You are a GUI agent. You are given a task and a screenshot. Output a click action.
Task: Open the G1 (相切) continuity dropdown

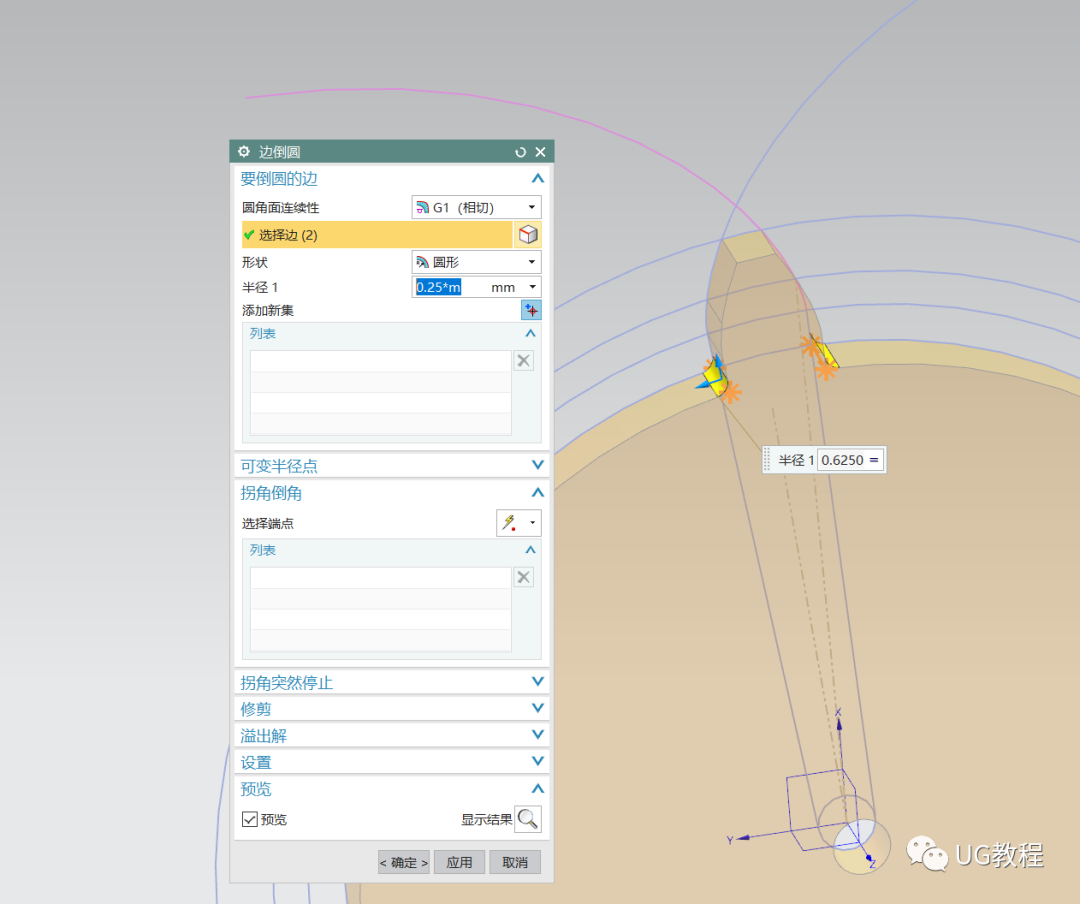point(532,207)
